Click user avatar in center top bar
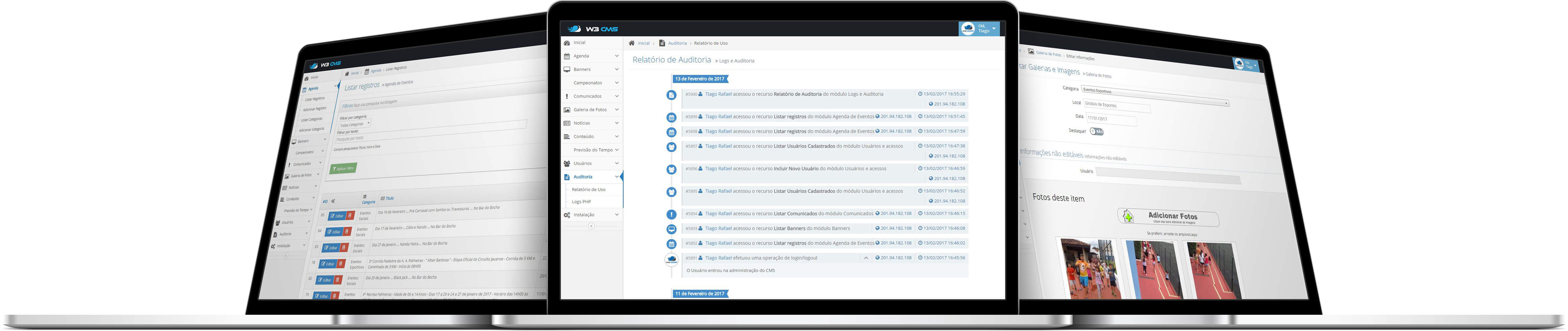The height and width of the screenshot is (331, 1568). pyautogui.click(x=968, y=28)
